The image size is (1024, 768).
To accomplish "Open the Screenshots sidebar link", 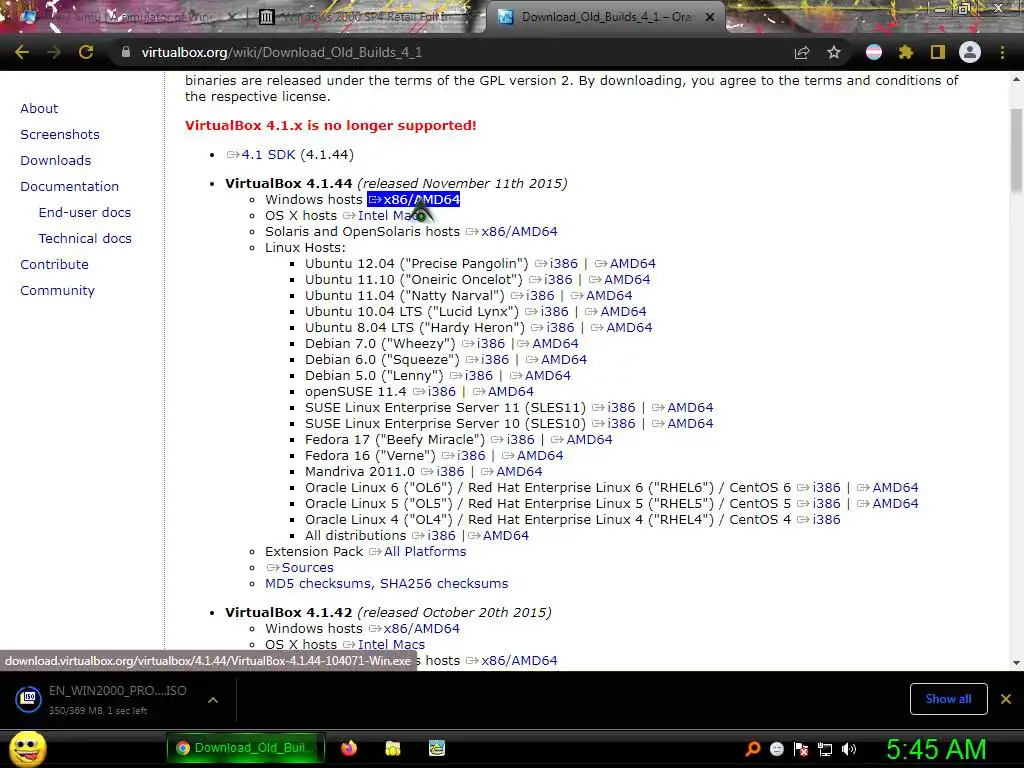I will (60, 135).
